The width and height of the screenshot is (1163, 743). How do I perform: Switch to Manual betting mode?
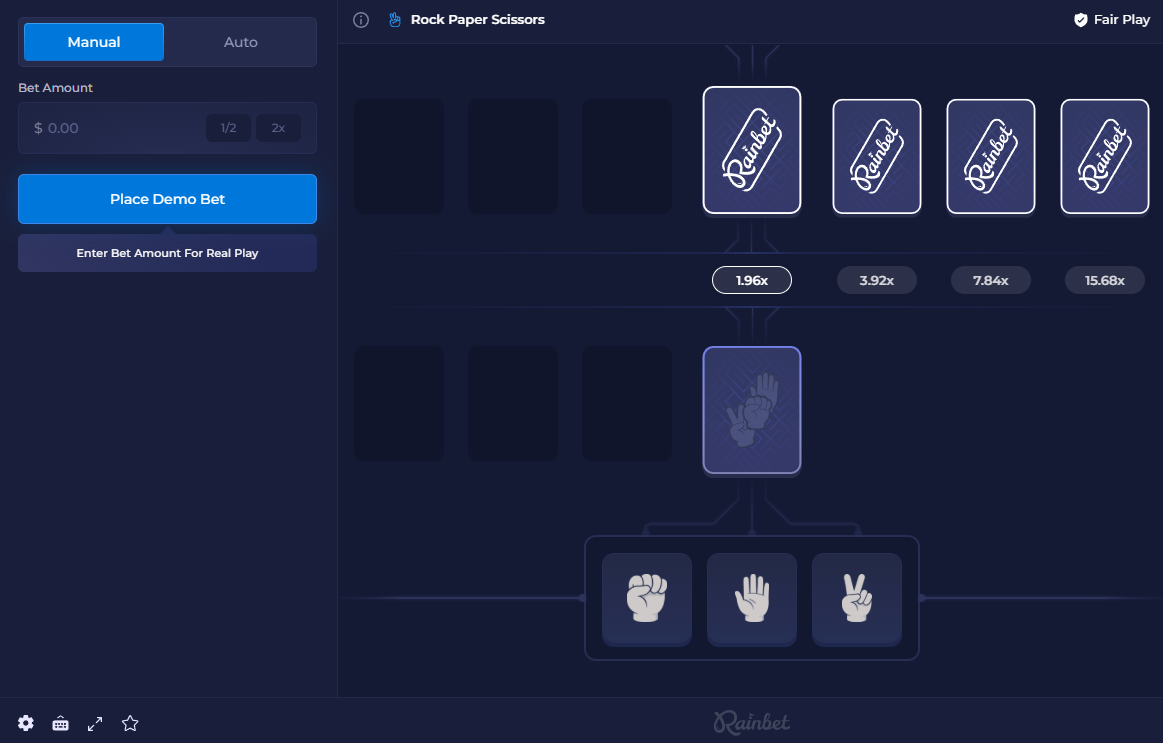point(94,42)
